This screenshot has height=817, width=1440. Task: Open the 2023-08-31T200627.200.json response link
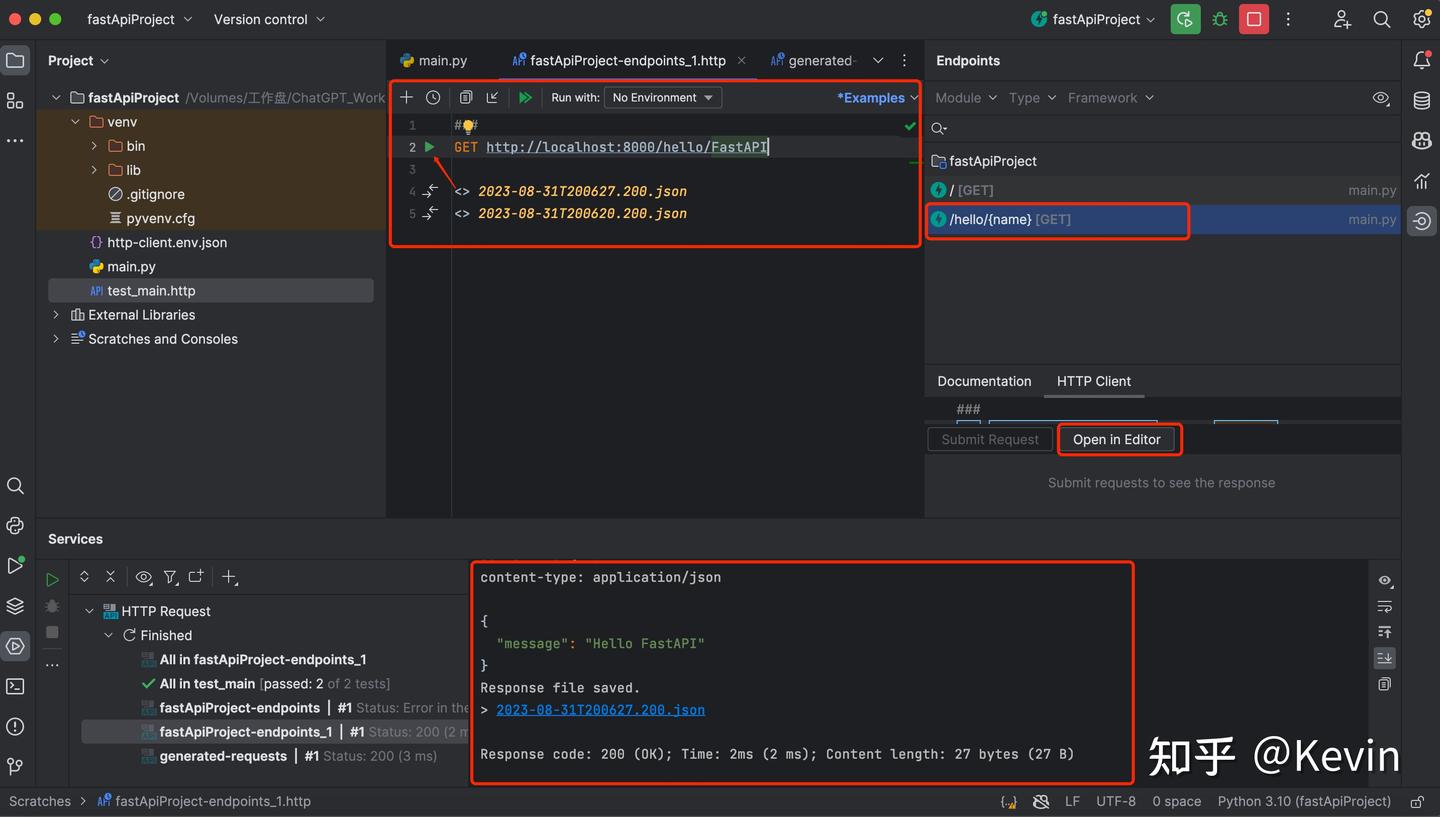[x=600, y=709]
